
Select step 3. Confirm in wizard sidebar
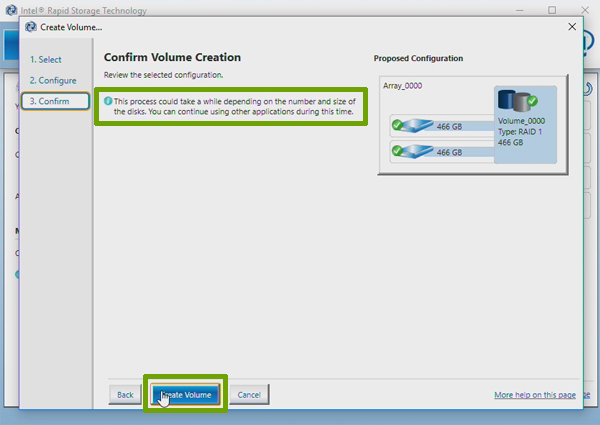(x=55, y=101)
